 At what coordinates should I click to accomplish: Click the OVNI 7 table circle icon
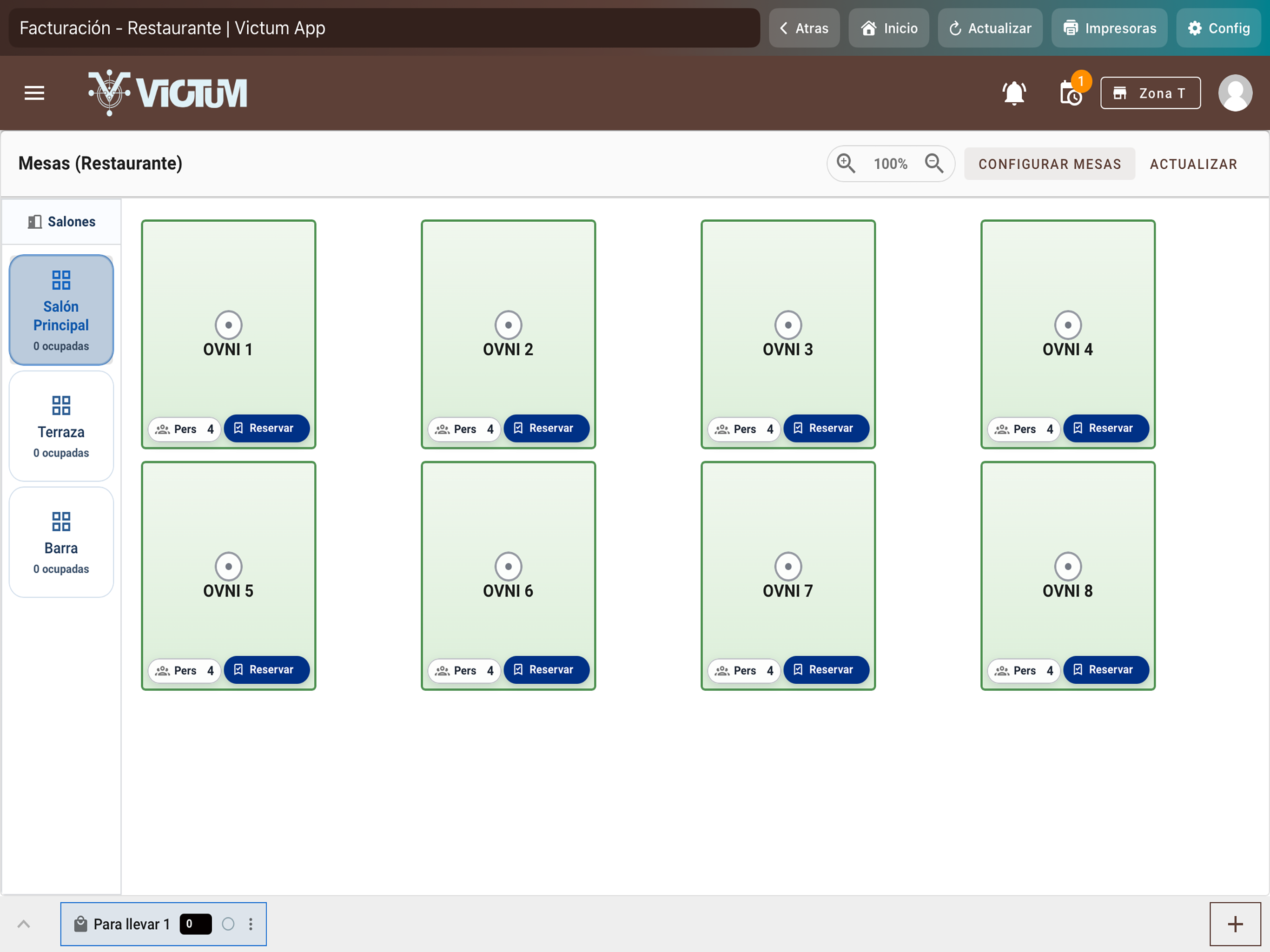(788, 567)
